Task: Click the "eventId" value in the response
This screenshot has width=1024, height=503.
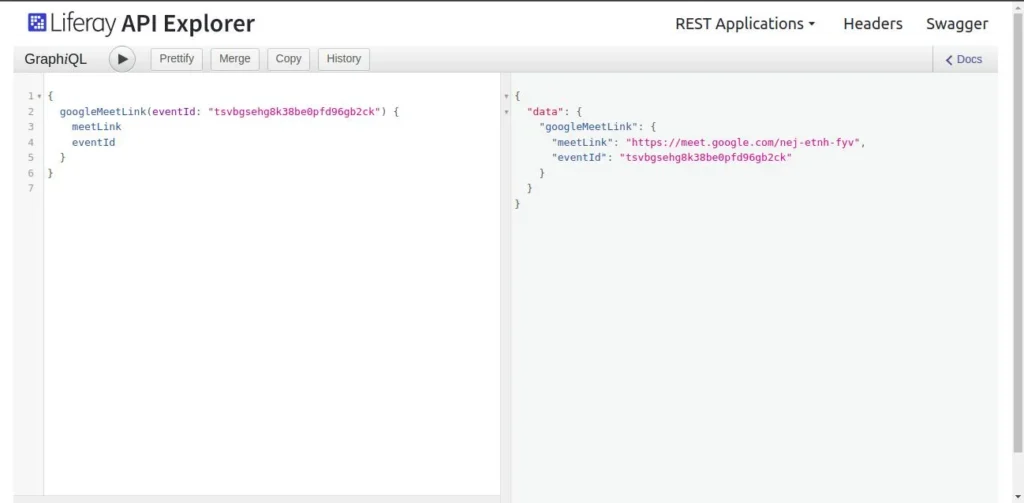Action: point(705,157)
